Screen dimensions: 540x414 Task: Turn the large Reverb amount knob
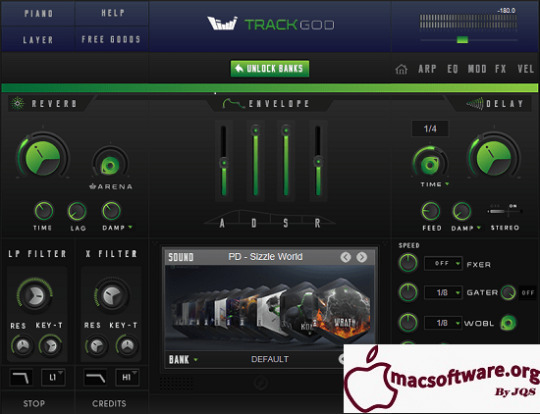coord(43,158)
